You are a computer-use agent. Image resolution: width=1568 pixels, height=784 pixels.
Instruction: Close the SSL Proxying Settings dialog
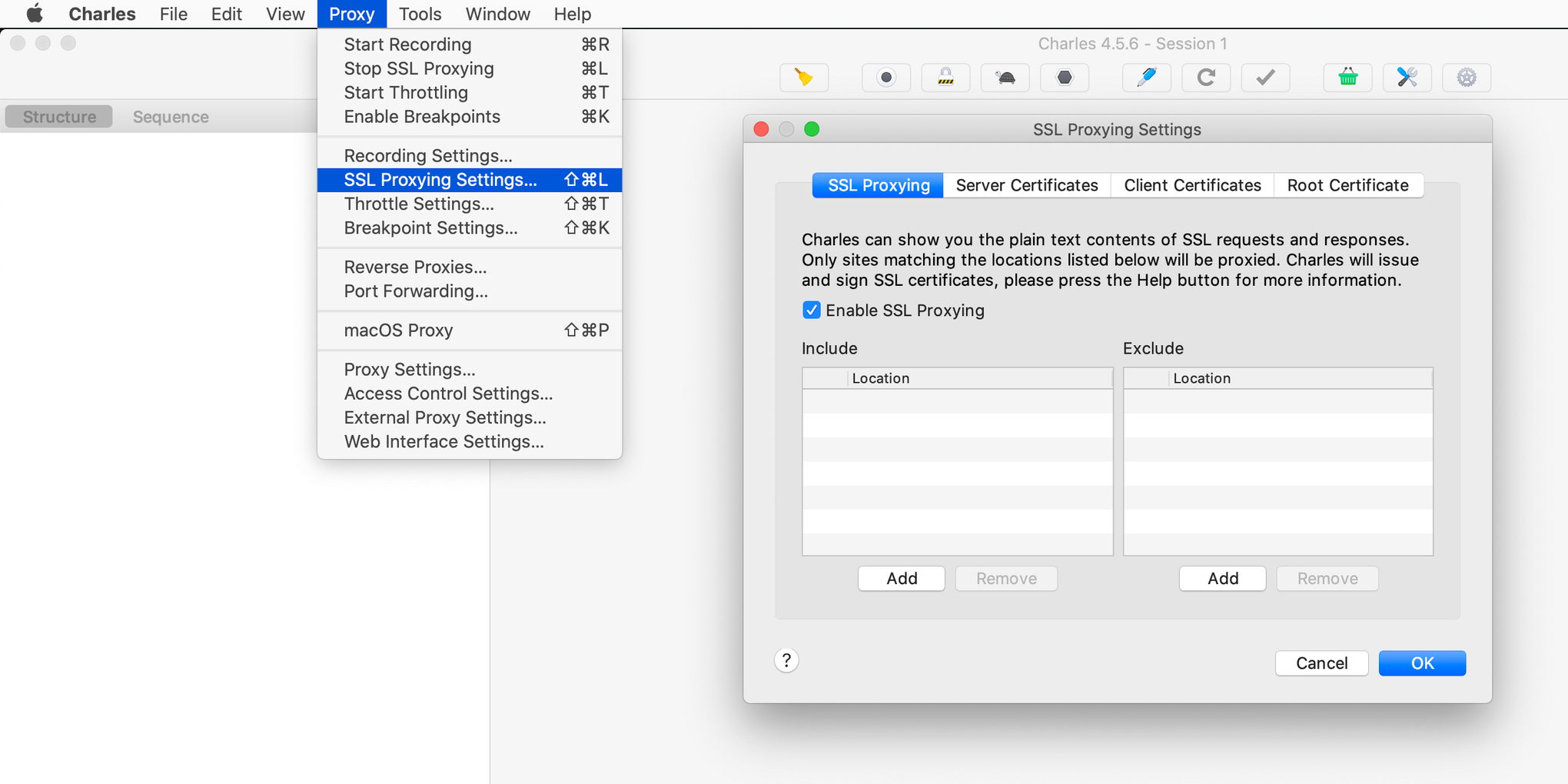coord(761,129)
